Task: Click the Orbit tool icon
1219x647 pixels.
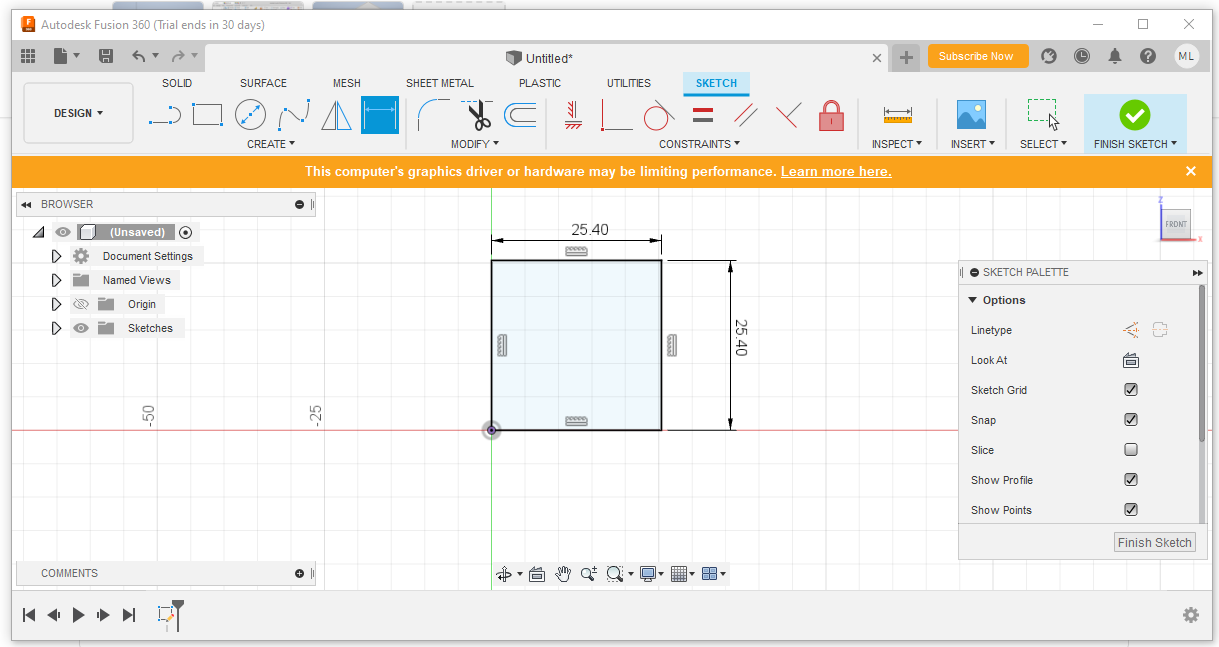Action: 504,574
